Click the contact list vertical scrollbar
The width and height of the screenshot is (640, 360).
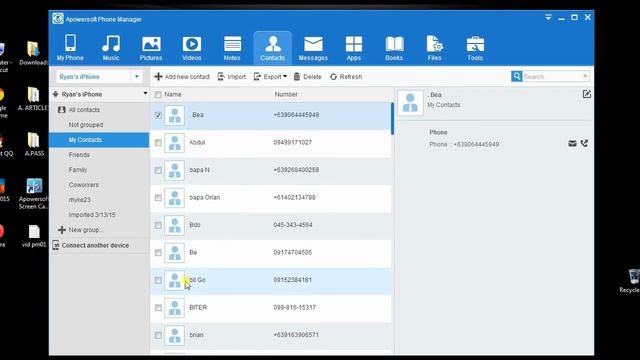pos(392,118)
